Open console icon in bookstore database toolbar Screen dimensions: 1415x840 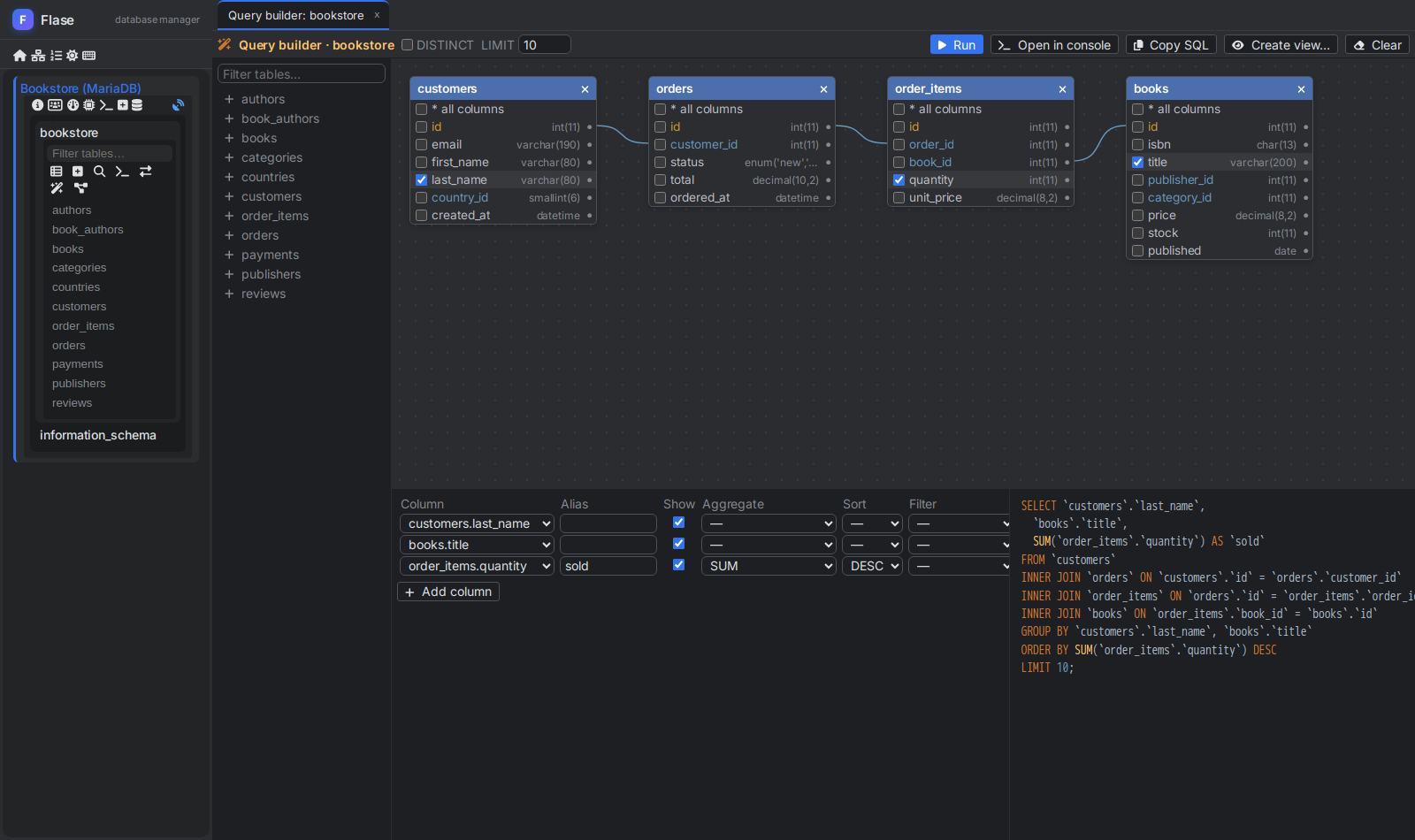pyautogui.click(x=122, y=172)
